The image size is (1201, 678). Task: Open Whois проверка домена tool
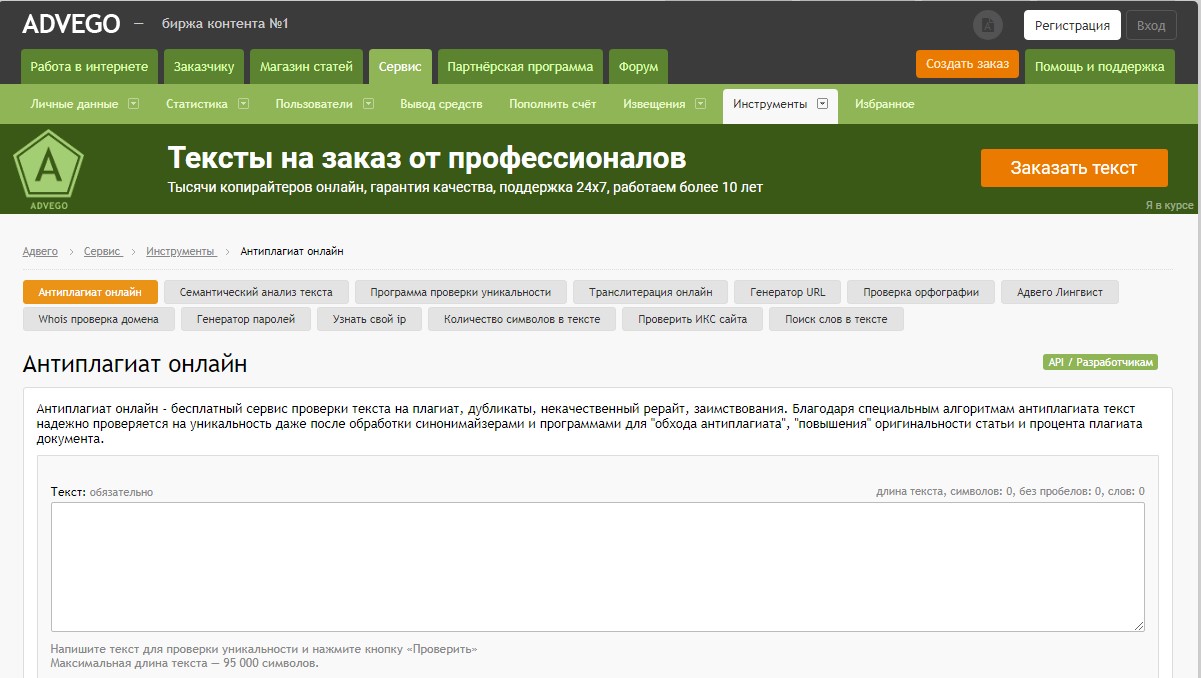coord(99,319)
